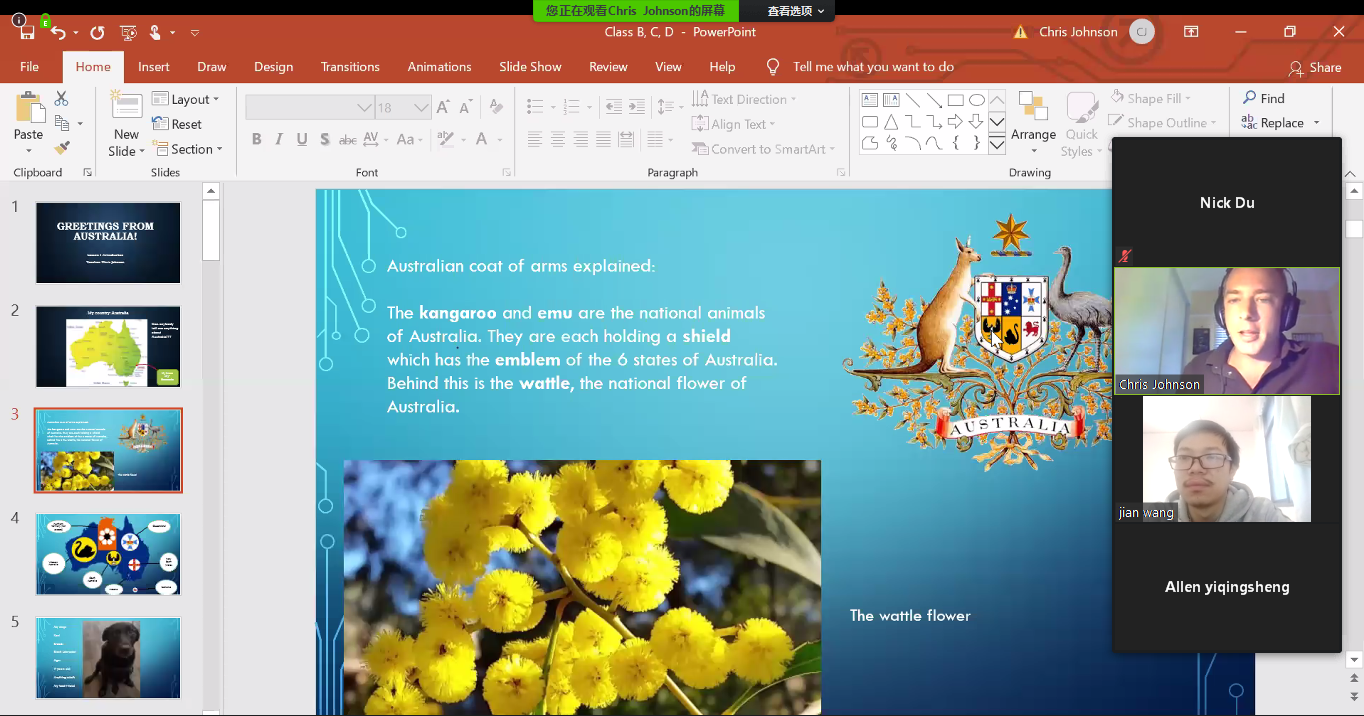The height and width of the screenshot is (716, 1364).
Task: Open the Layout dropdown
Action: point(186,99)
